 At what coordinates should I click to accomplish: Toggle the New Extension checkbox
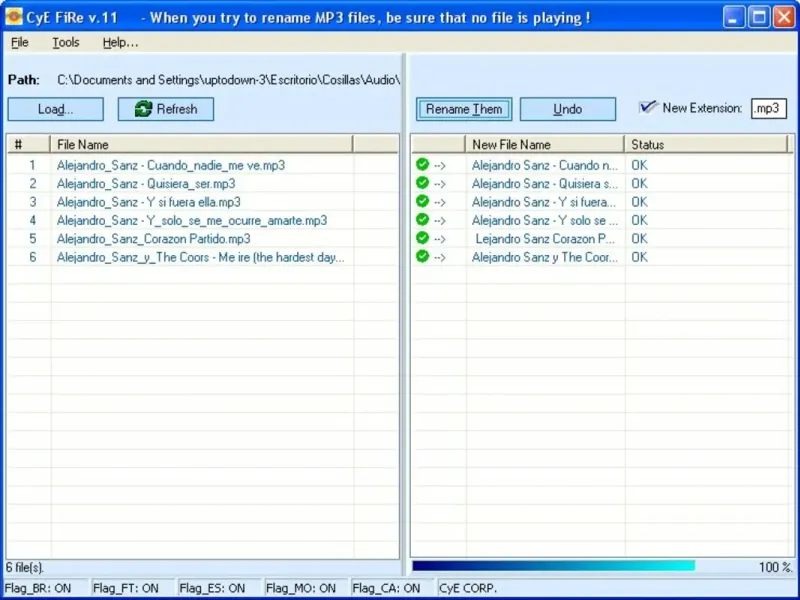[x=647, y=107]
